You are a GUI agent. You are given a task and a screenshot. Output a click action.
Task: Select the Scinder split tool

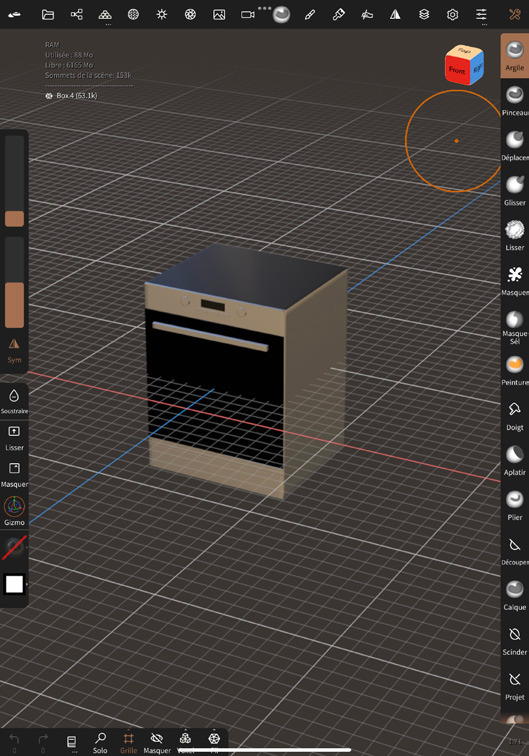click(515, 639)
